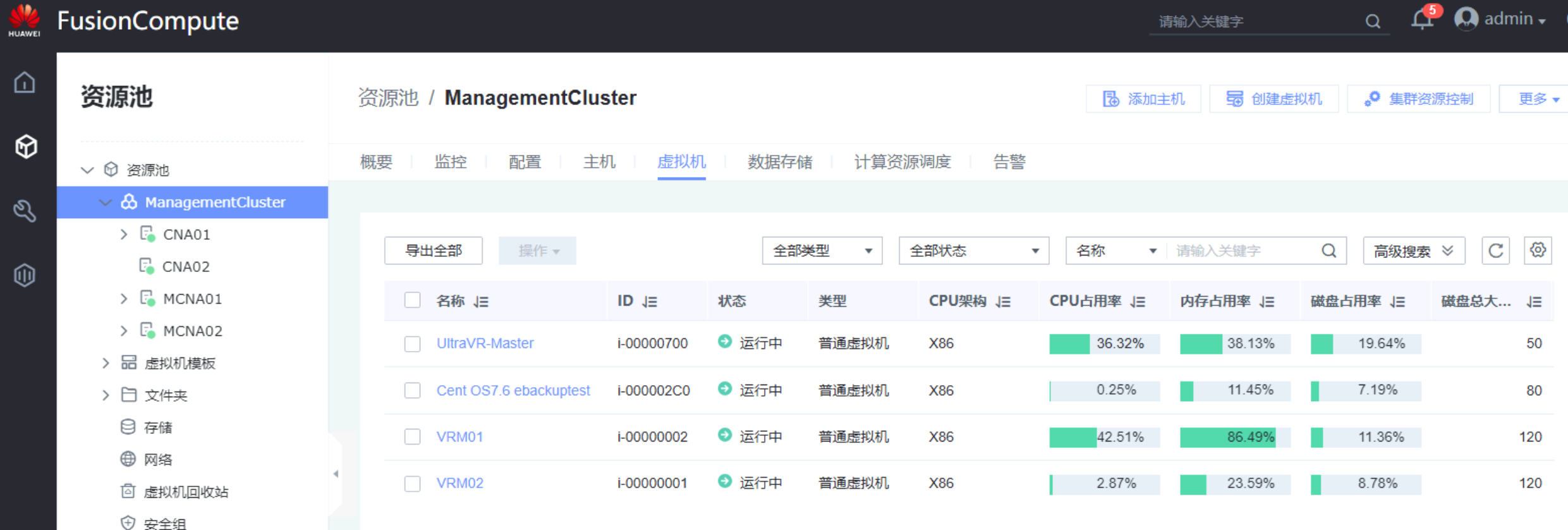Viewport: 1568px width, 530px height.
Task: Open the 全部类型 dropdown
Action: [822, 251]
